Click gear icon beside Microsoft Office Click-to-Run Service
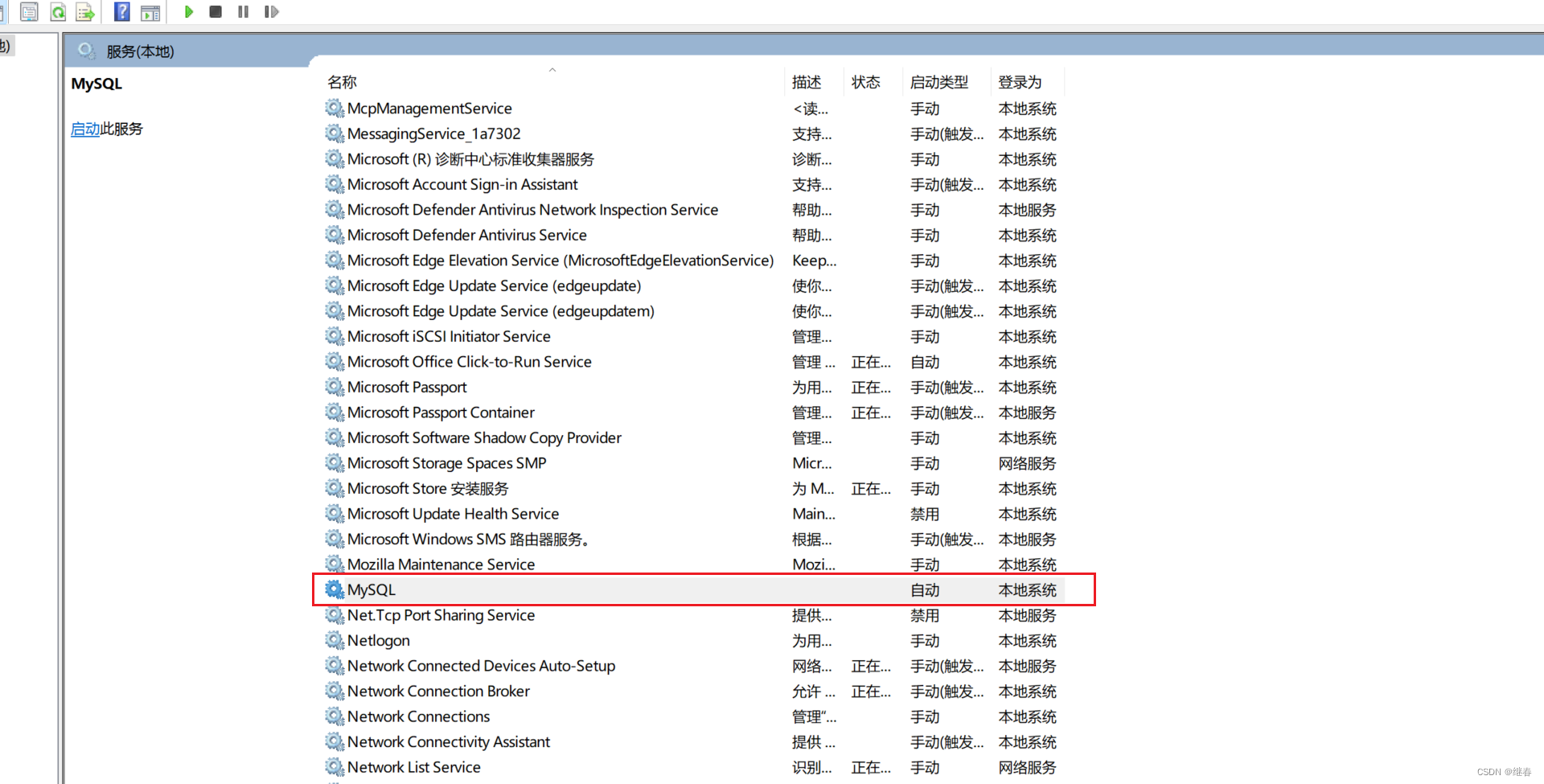The image size is (1544, 784). 335,362
